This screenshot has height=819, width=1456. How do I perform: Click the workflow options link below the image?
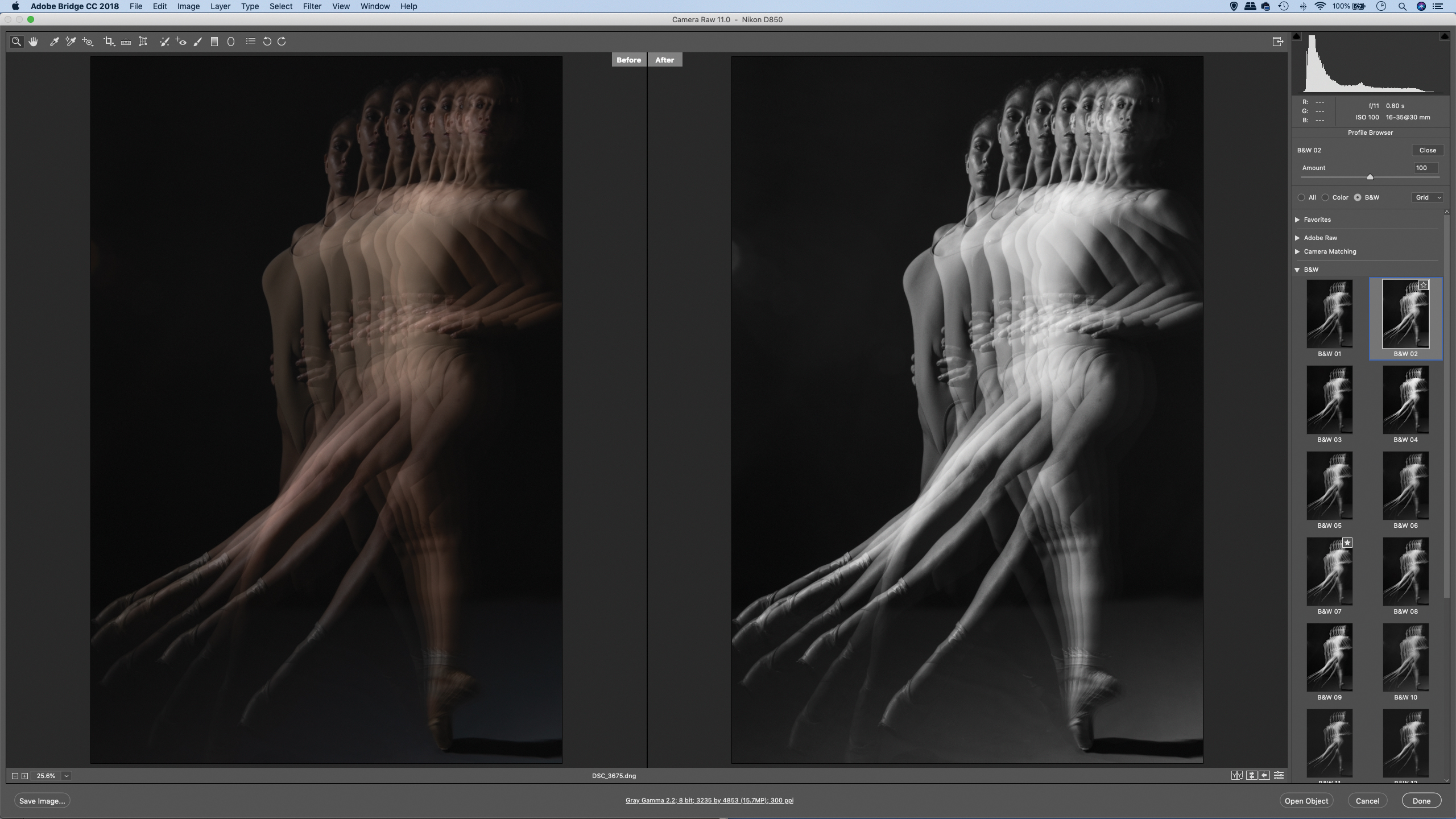pos(709,800)
